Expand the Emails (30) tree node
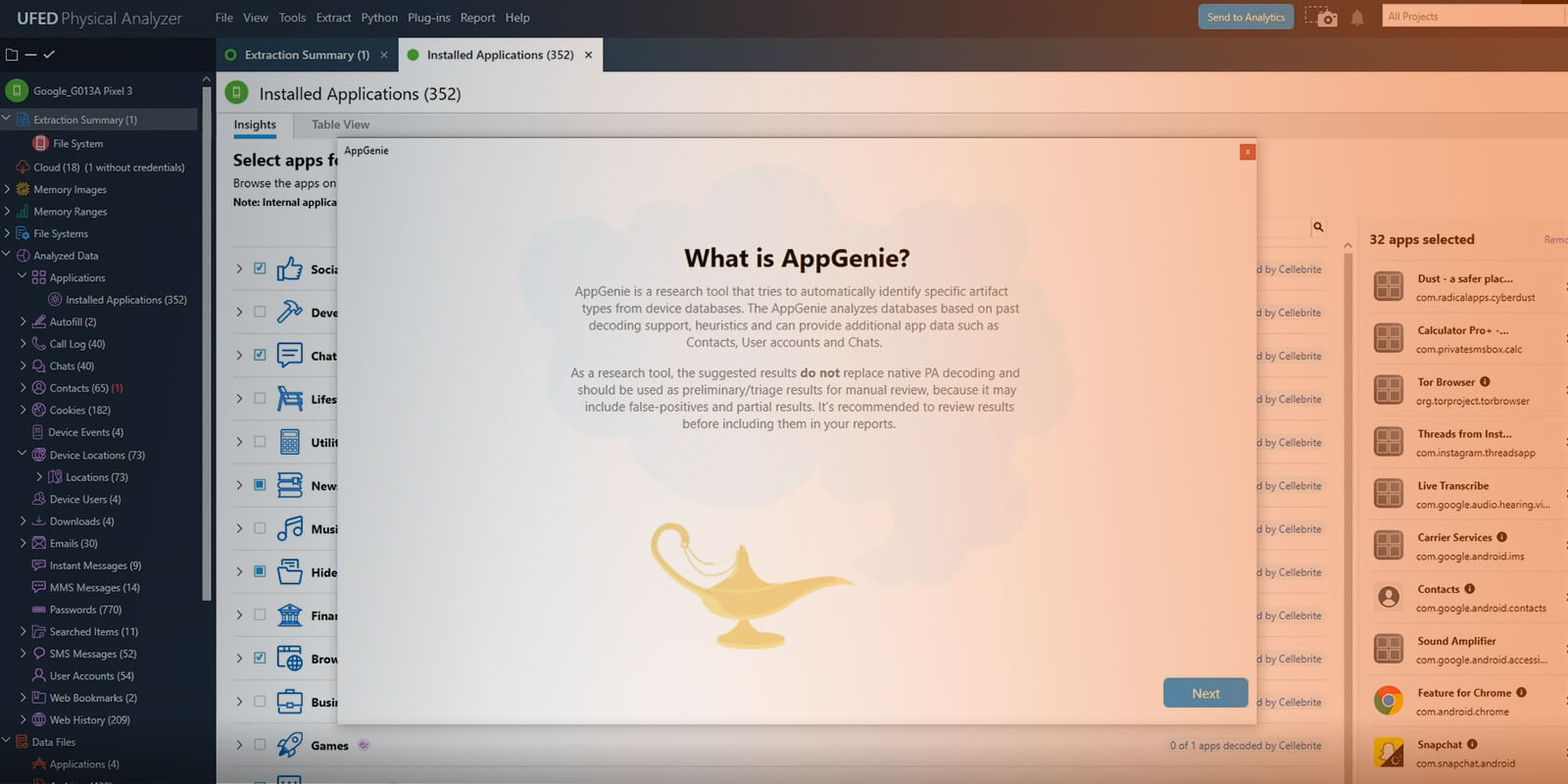Viewport: 1568px width, 784px height. (x=23, y=543)
